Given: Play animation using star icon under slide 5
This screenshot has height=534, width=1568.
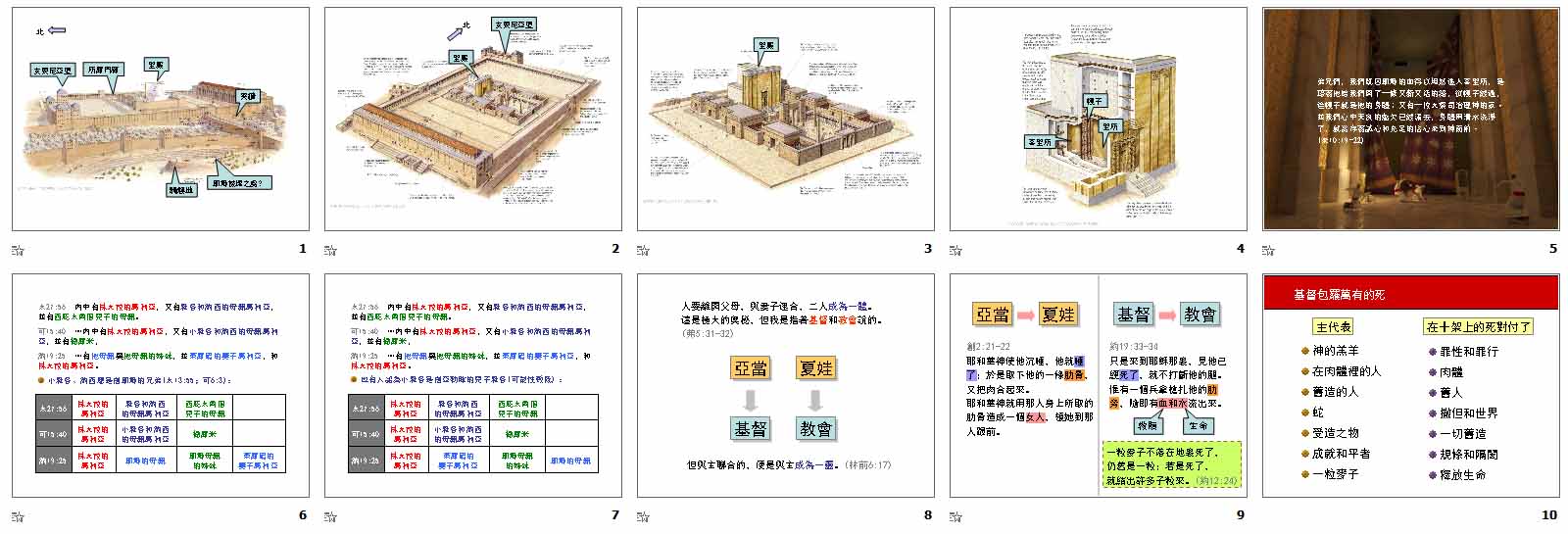Looking at the screenshot, I should point(1268,250).
